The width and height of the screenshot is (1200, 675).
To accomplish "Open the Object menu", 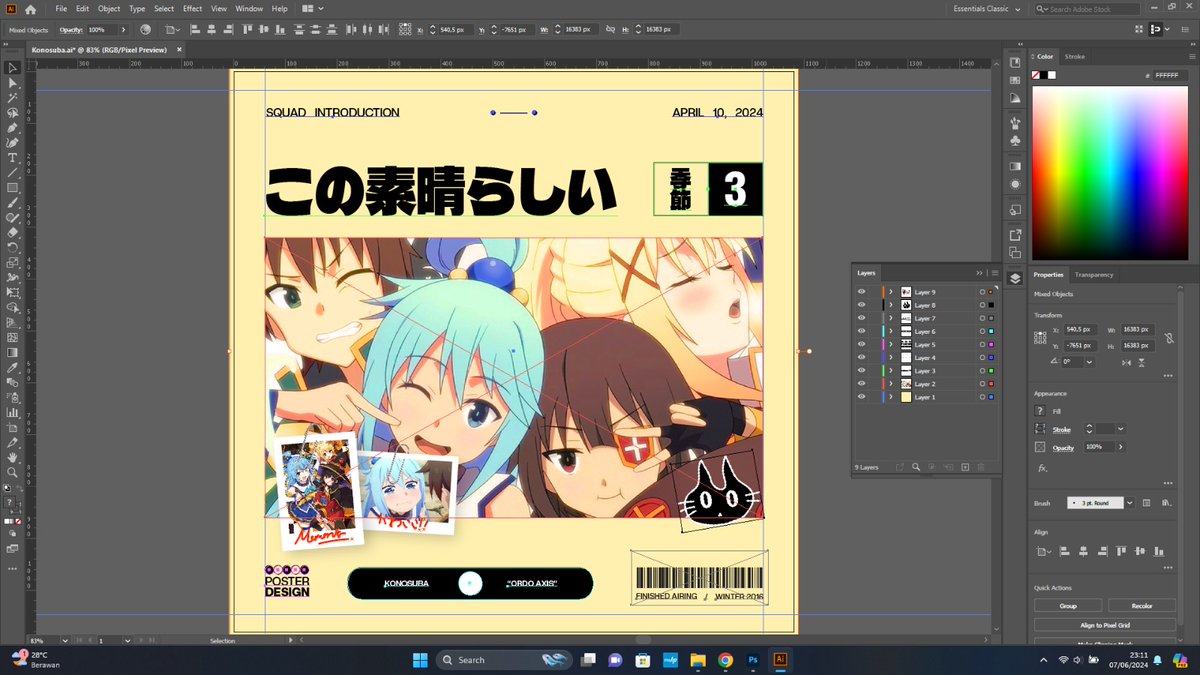I will tap(109, 8).
